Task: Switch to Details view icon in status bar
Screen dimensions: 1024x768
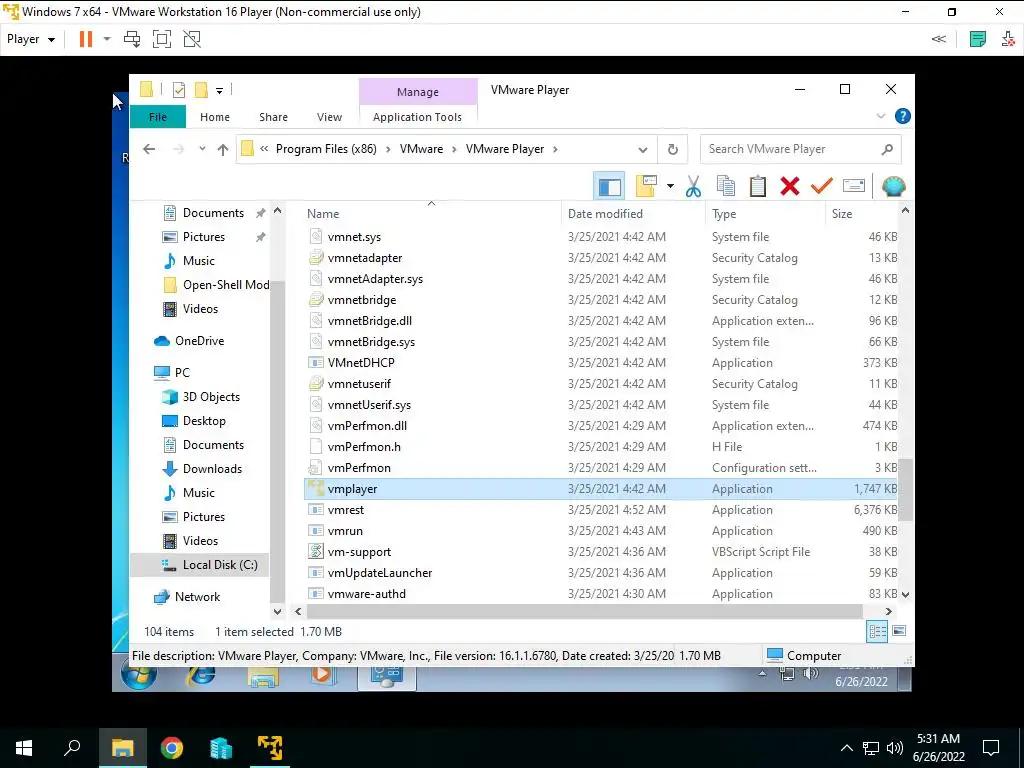Action: click(x=877, y=631)
